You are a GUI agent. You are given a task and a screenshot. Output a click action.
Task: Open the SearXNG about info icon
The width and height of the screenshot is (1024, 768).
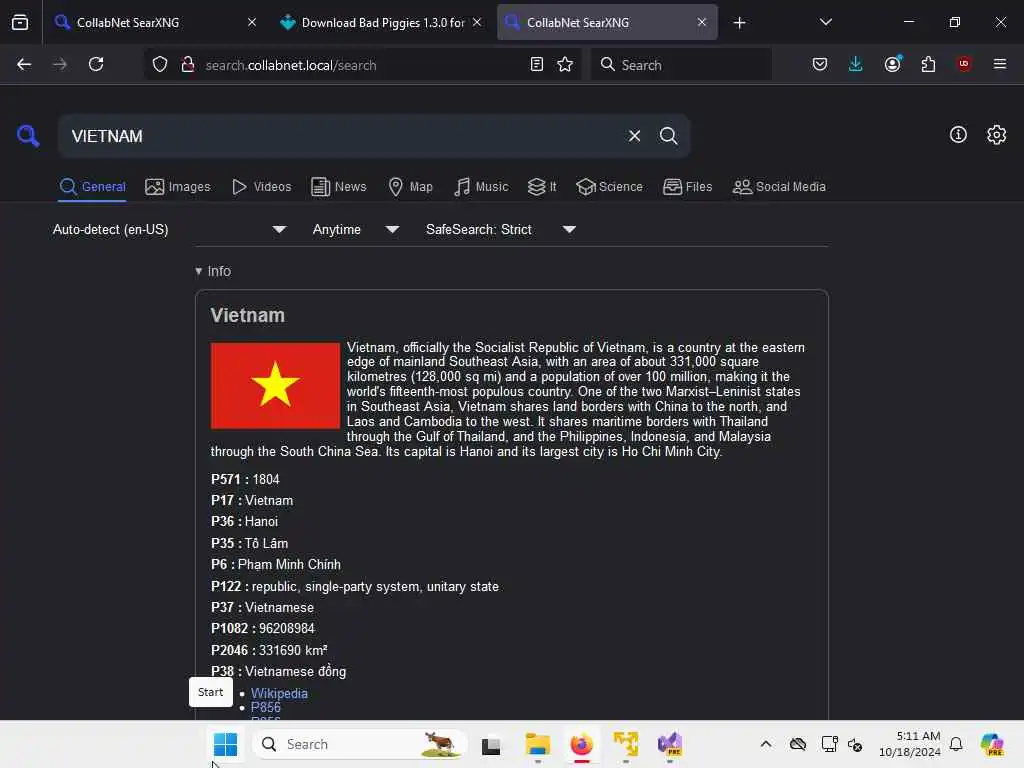pyautogui.click(x=958, y=135)
